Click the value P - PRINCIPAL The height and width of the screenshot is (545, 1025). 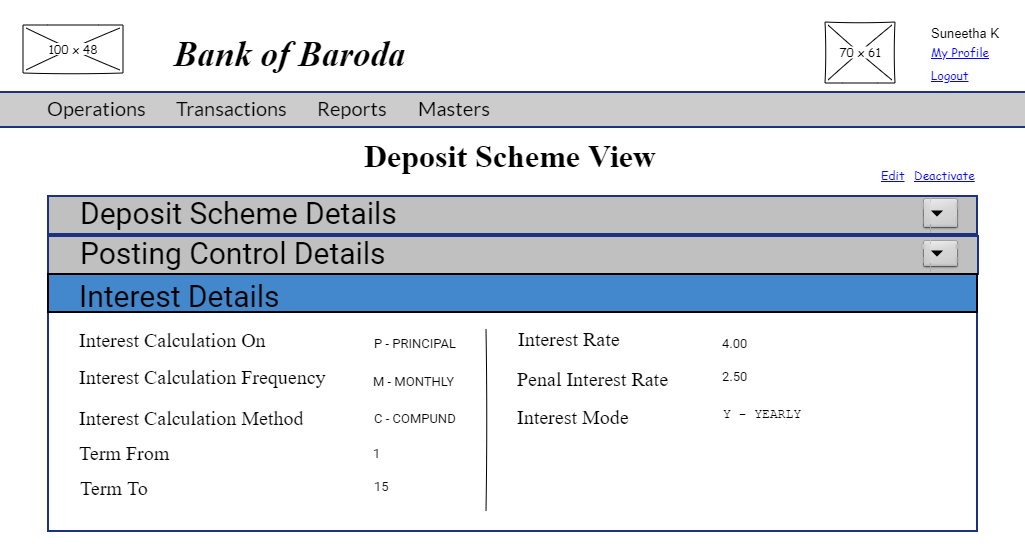coord(414,344)
